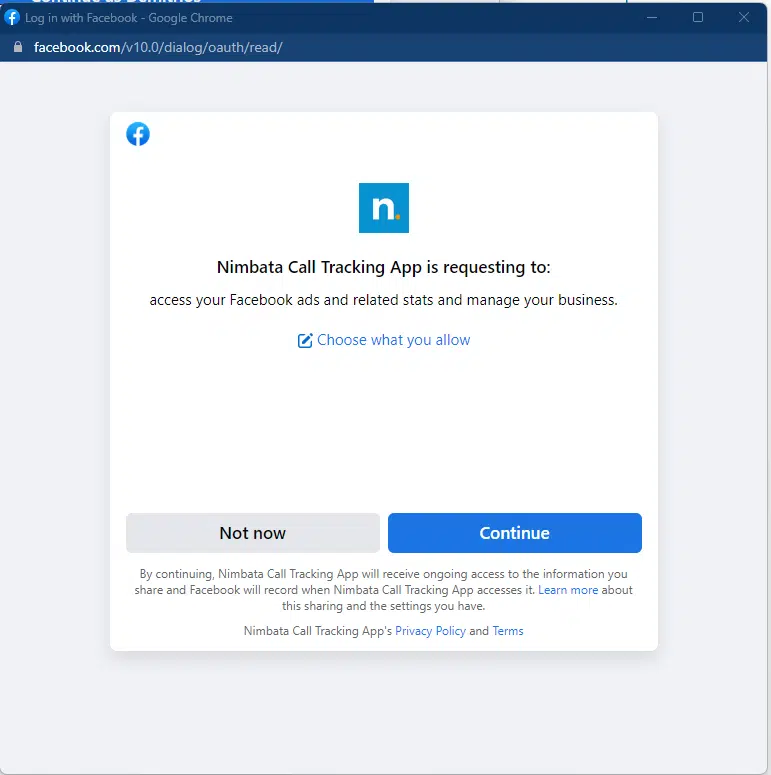The height and width of the screenshot is (775, 771).
Task: Maximize the Facebook login popup window
Action: point(698,18)
